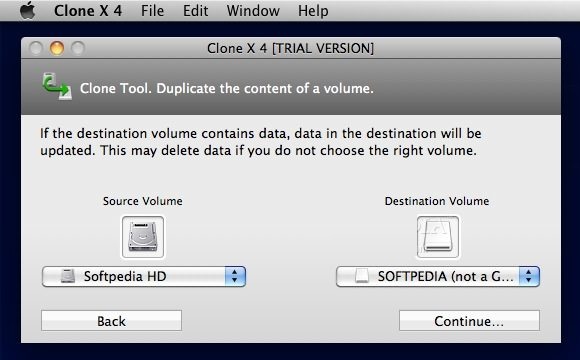580x360 pixels.
Task: Open the Edit menu
Action: pyautogui.click(x=195, y=11)
